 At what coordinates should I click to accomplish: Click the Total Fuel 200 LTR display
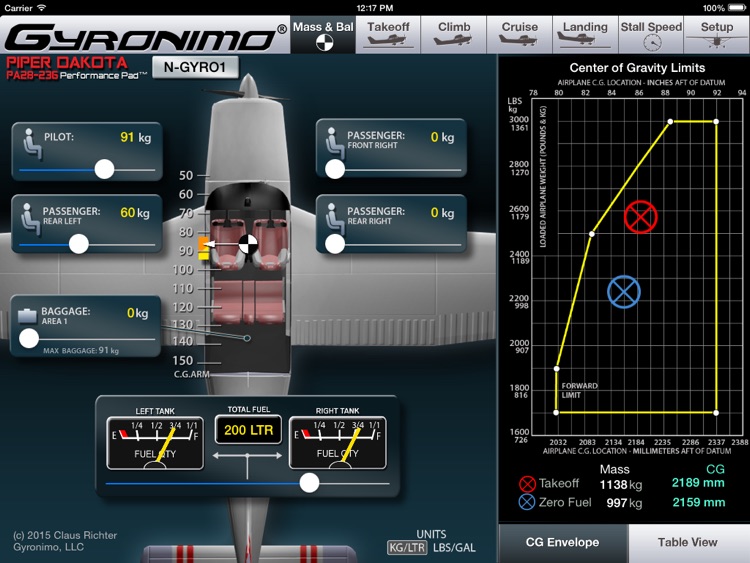248,430
